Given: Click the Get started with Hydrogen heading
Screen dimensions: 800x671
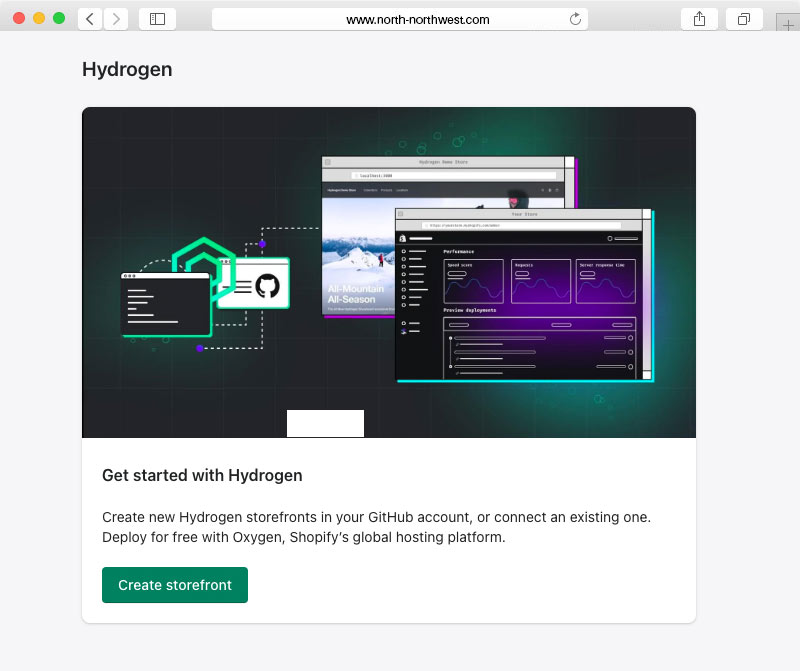Looking at the screenshot, I should click(202, 475).
